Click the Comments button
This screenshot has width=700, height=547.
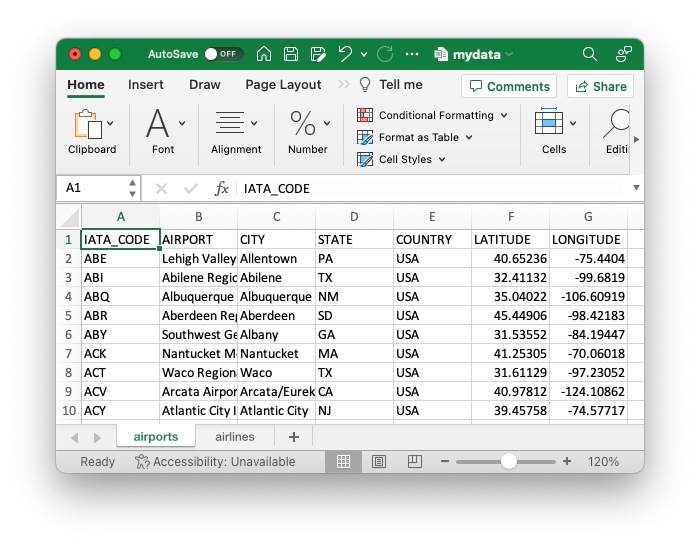(x=509, y=86)
